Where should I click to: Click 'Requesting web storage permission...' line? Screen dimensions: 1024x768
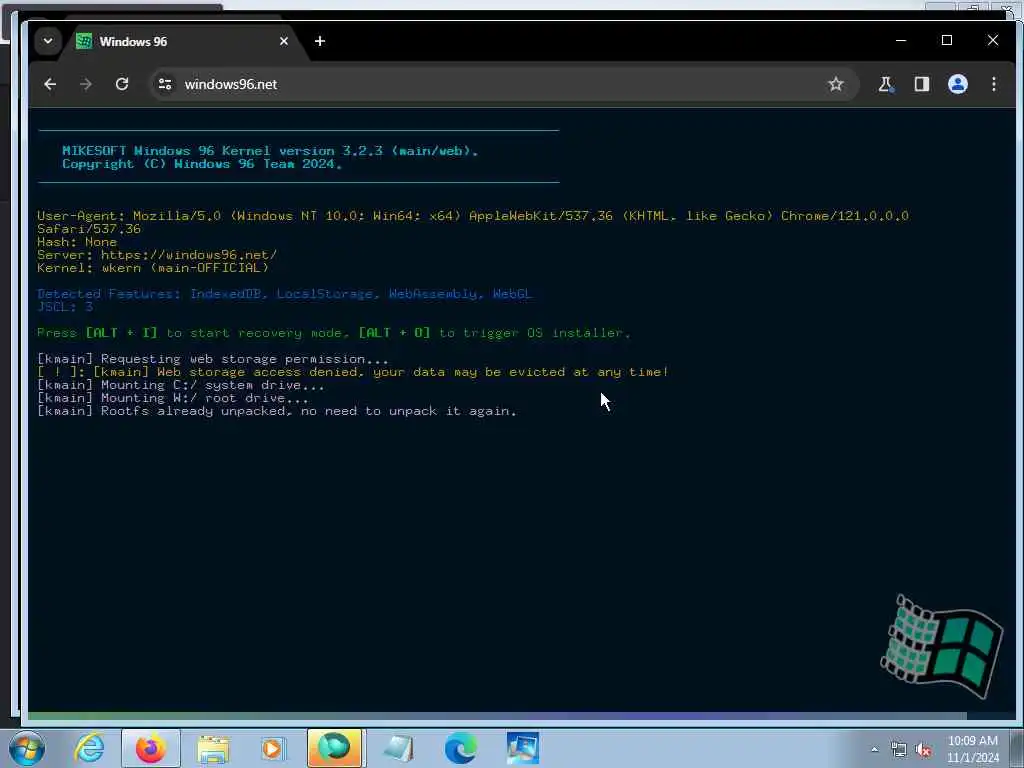(x=213, y=359)
